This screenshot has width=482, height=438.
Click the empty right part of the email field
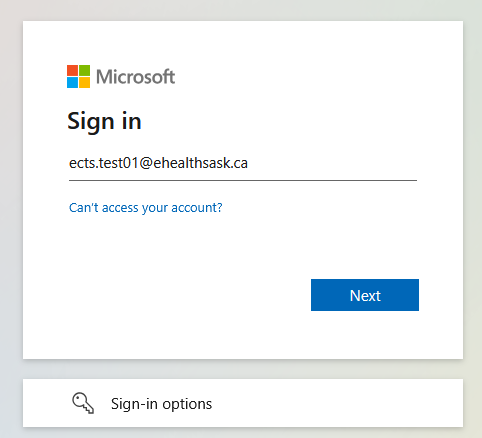[x=333, y=163]
